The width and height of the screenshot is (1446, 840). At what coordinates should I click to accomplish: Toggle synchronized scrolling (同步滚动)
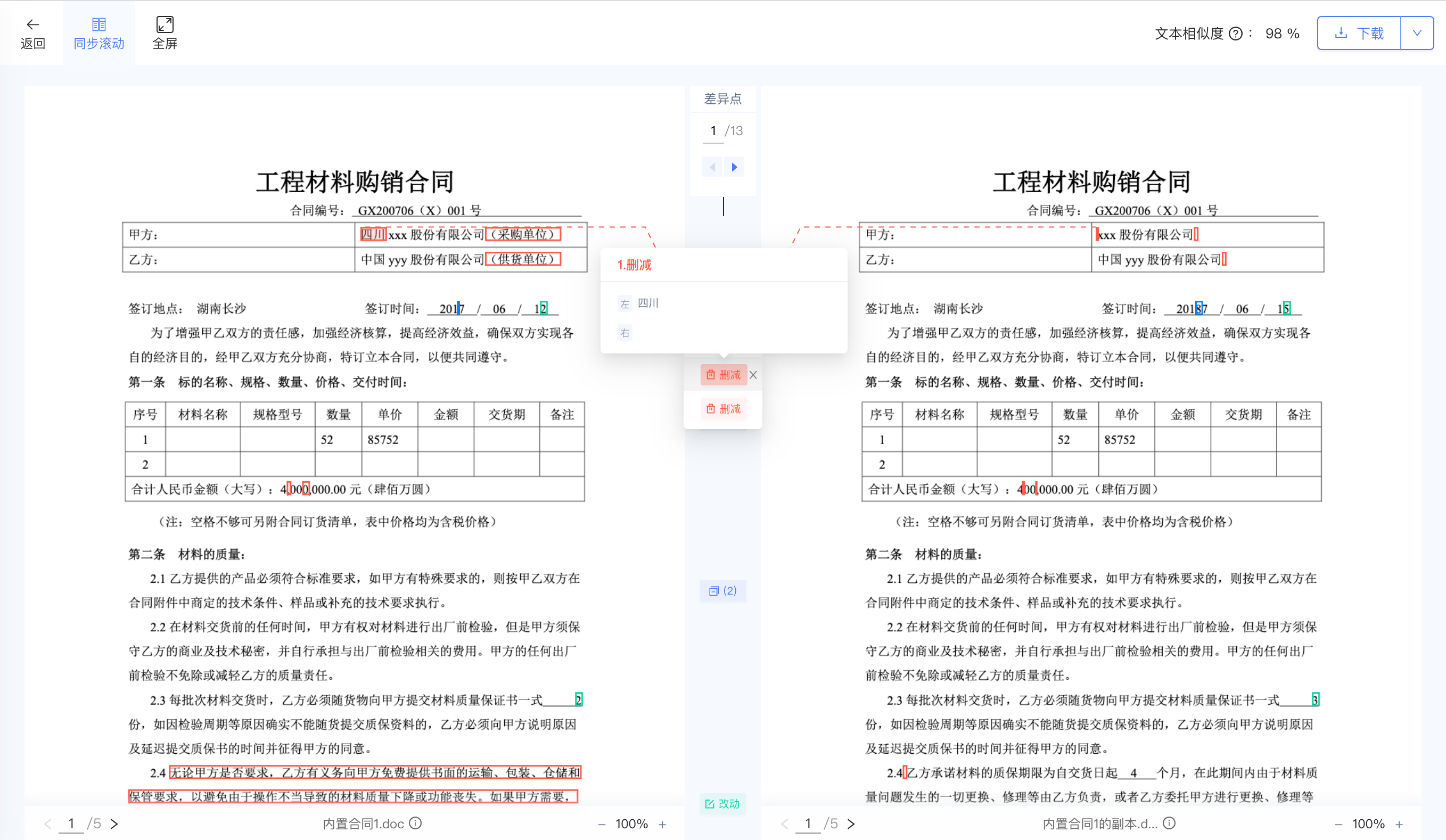tap(98, 32)
